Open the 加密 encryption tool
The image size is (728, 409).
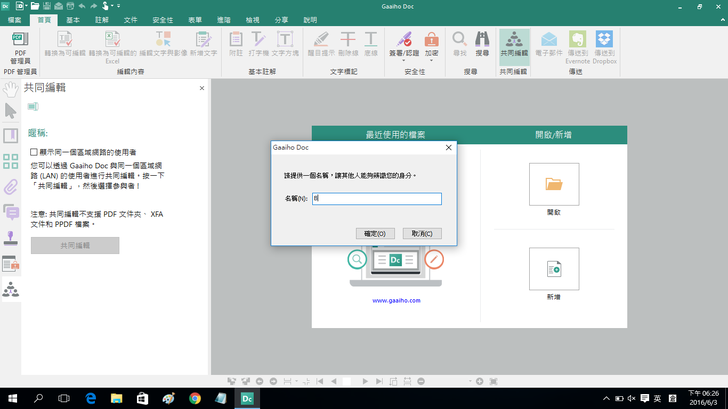431,46
